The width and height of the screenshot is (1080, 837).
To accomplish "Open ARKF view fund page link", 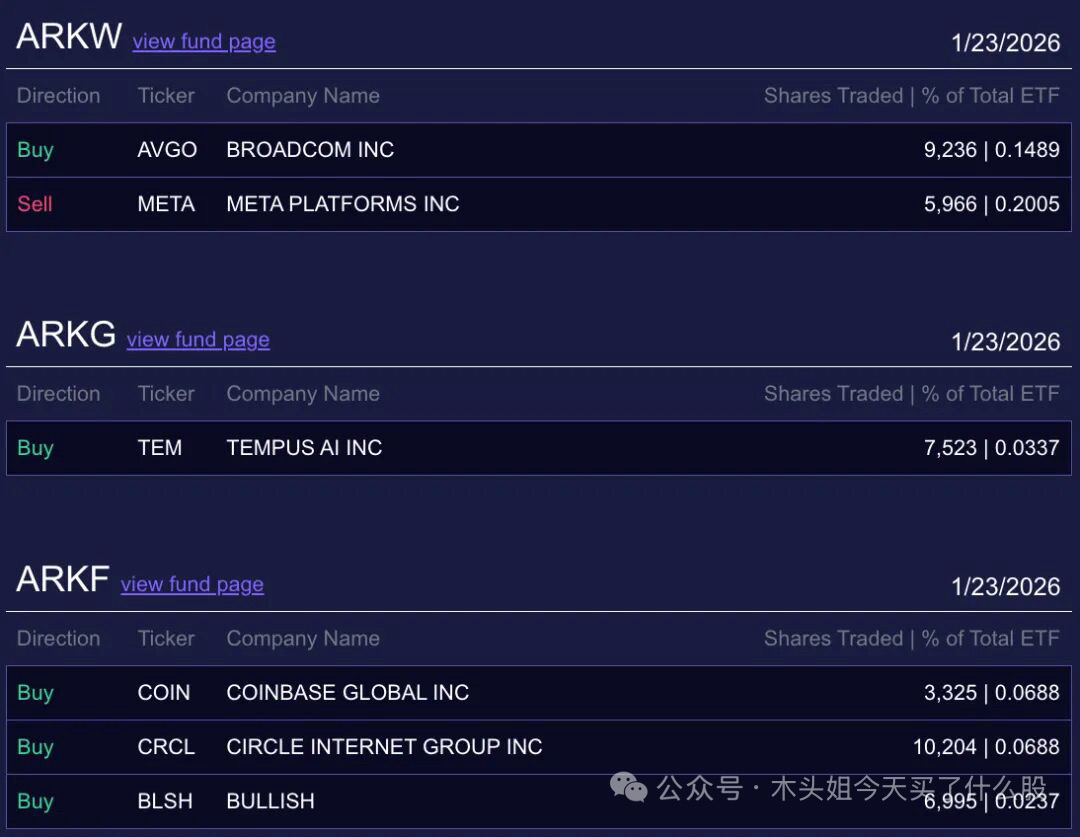I will coord(192,584).
